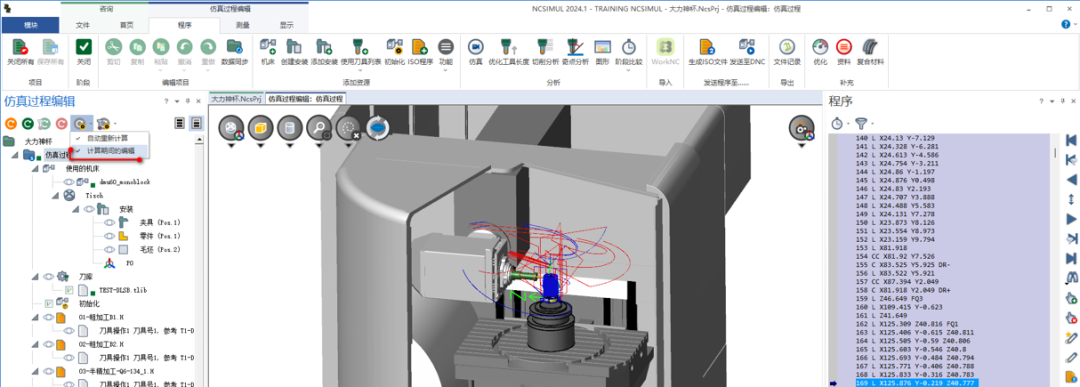Toggle visibility eye of 零件 (Pos.1)
1080x387 pixels.
click(109, 236)
